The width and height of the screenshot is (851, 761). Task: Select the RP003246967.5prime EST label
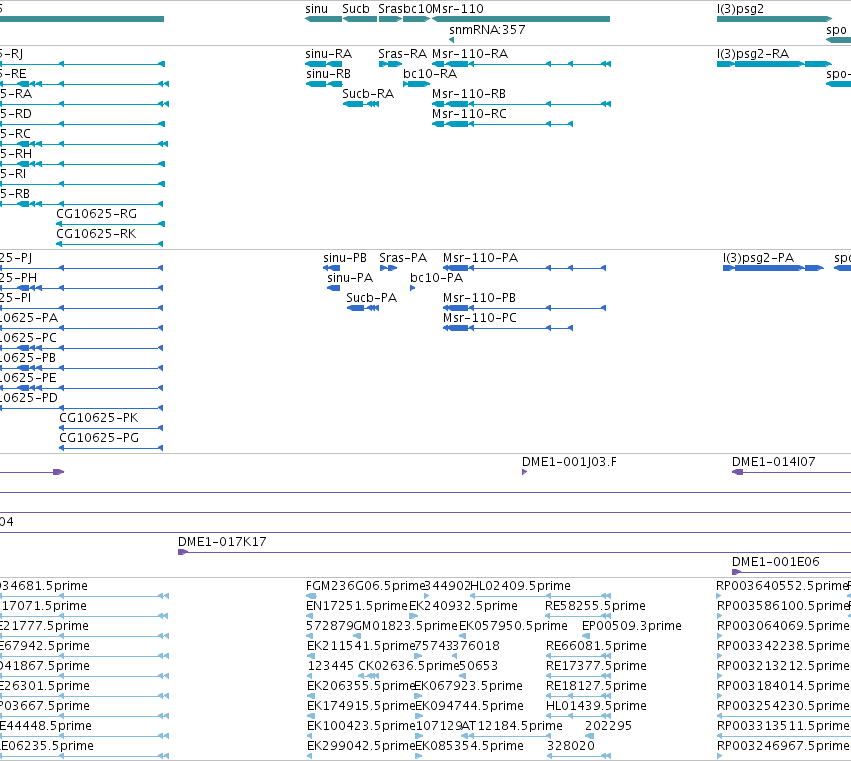pos(783,746)
